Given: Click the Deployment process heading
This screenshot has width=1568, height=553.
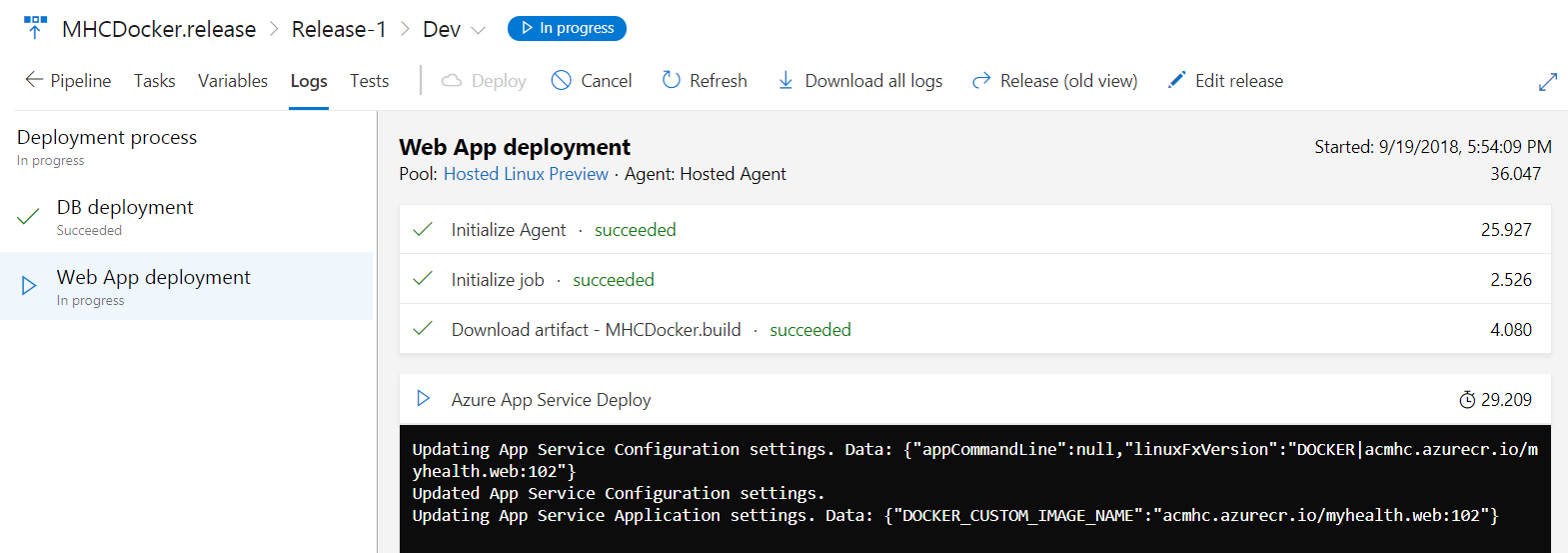Looking at the screenshot, I should point(107,137).
